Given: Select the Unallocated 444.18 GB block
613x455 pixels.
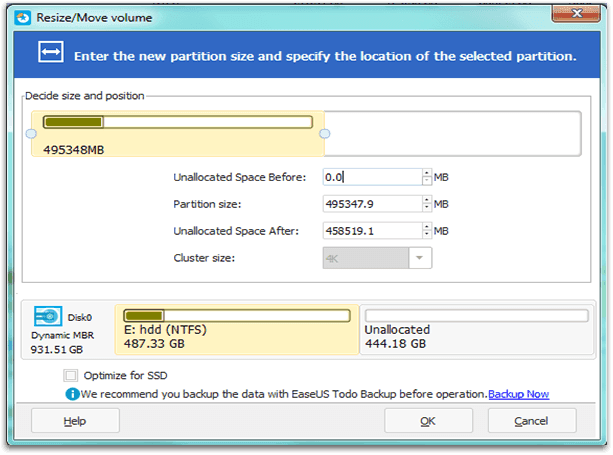Looking at the screenshot, I should pos(477,330).
